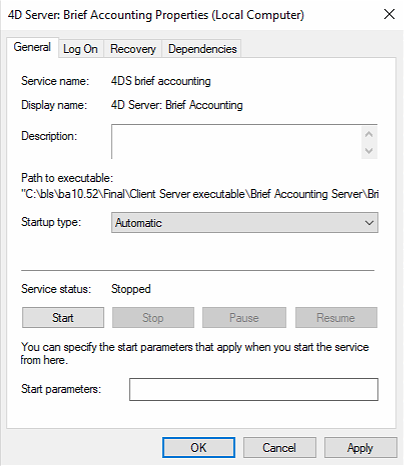Click the 'Startup type:' label
The height and width of the screenshot is (466, 404).
pyautogui.click(x=51, y=222)
